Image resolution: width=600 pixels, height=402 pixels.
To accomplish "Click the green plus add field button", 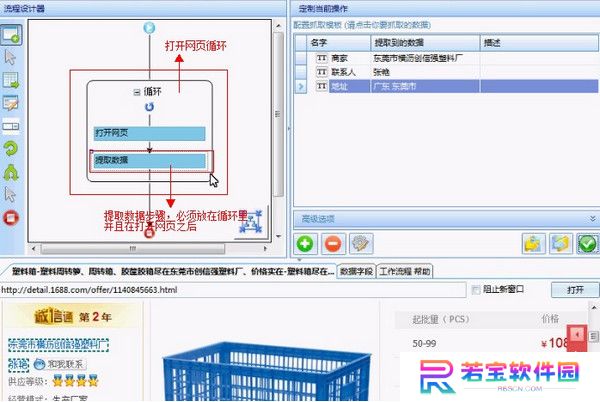I will pyautogui.click(x=305, y=244).
